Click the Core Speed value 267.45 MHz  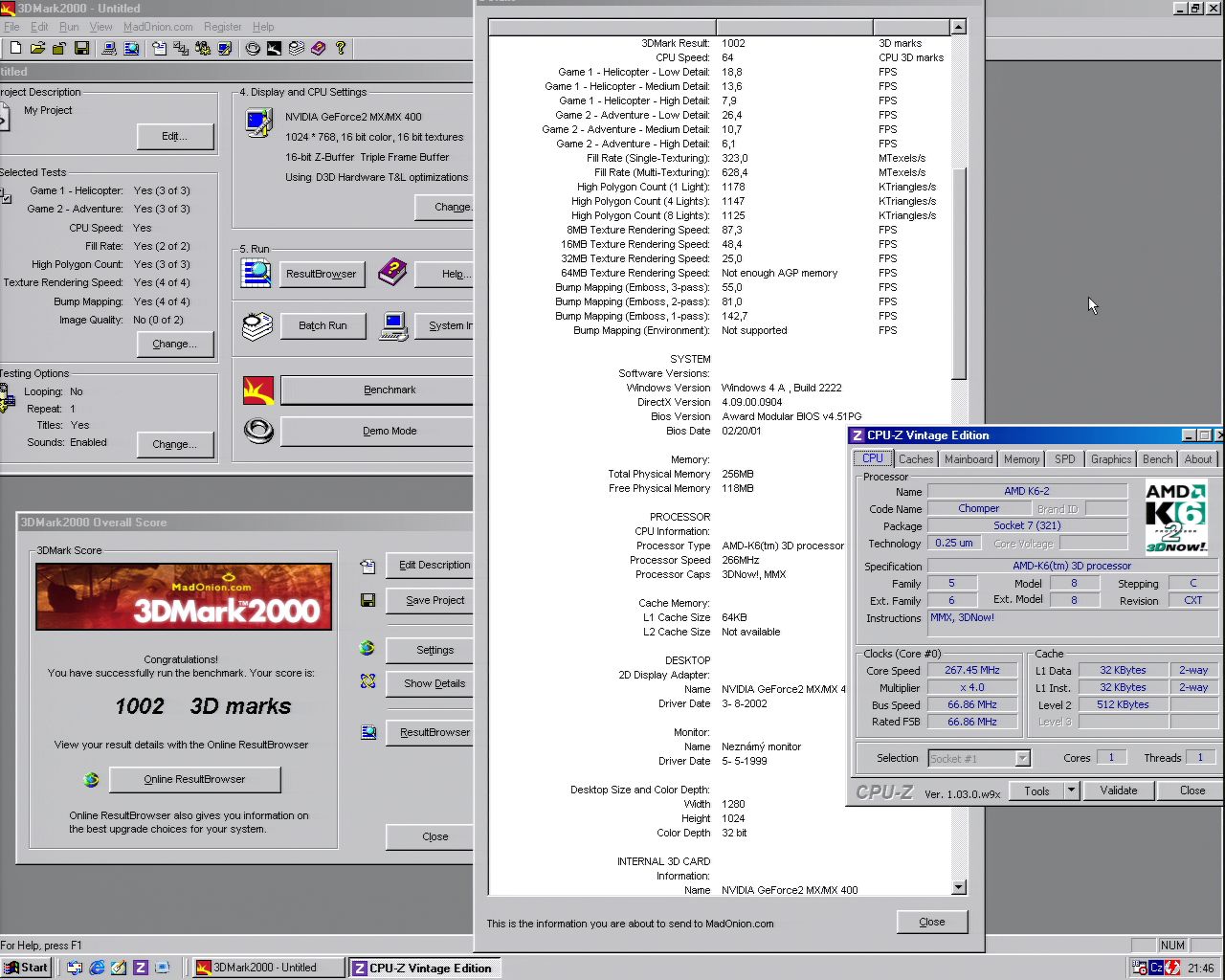tap(971, 670)
